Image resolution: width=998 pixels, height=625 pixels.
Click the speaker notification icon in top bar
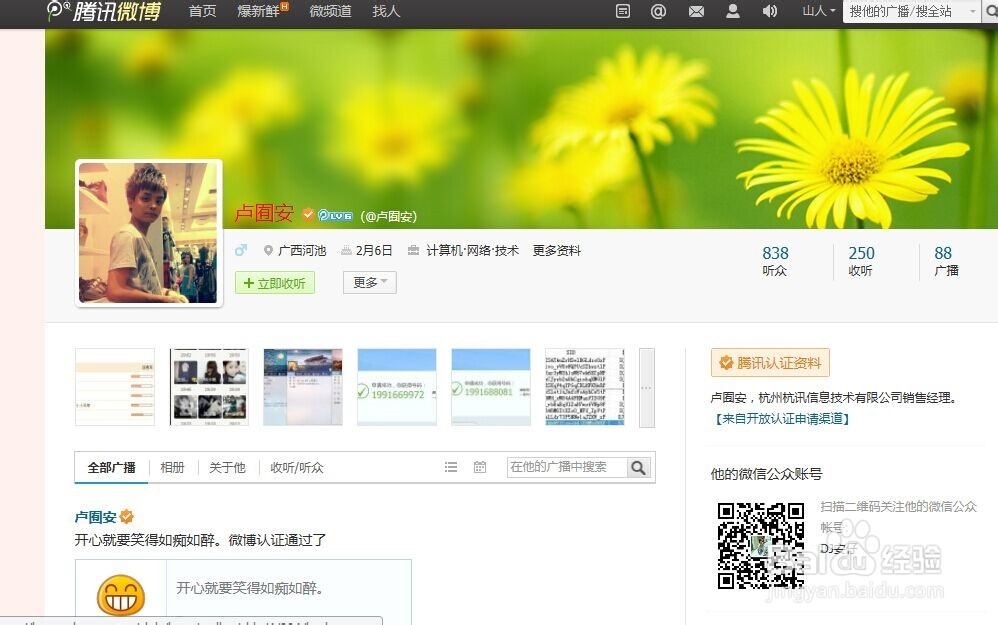pyautogui.click(x=770, y=12)
